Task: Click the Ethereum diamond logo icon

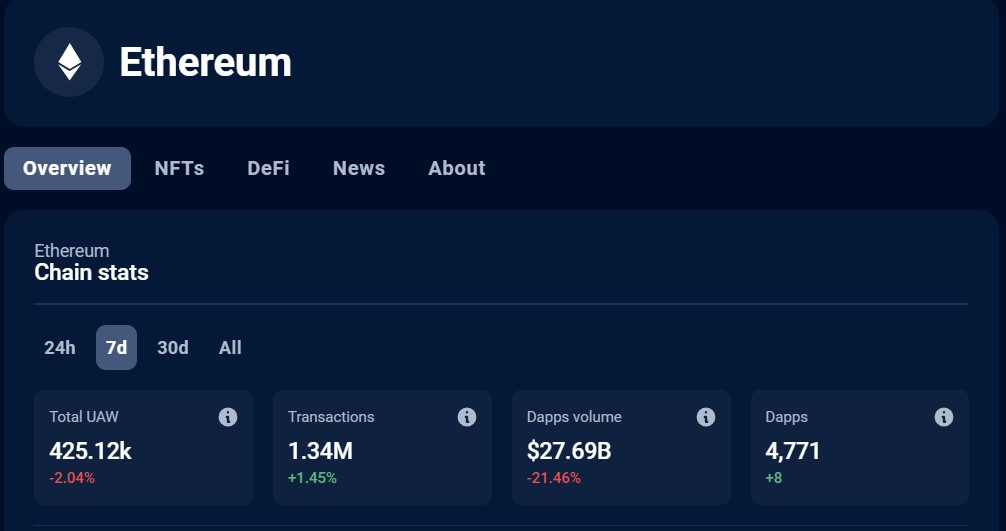Action: 69,62
